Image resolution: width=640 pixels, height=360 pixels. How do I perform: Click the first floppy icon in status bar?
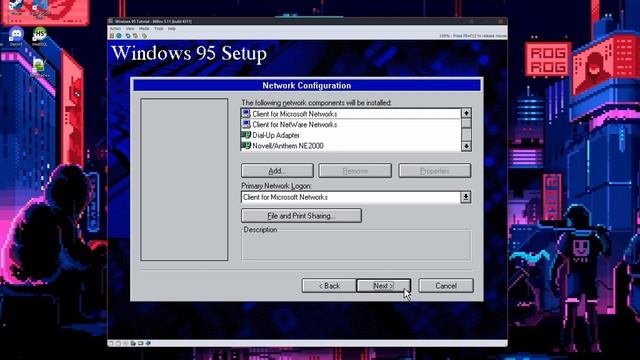(x=111, y=343)
